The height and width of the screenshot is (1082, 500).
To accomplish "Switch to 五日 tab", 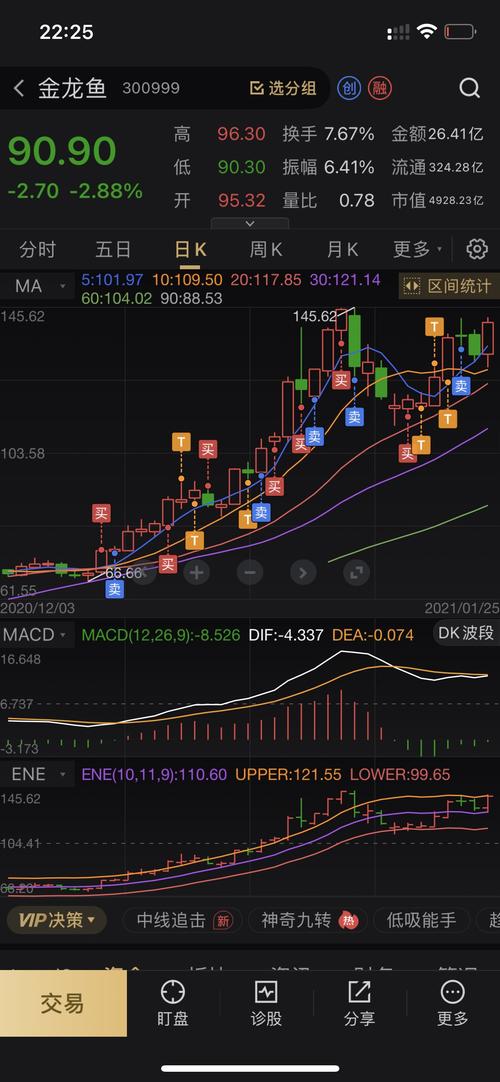I will (x=113, y=249).
